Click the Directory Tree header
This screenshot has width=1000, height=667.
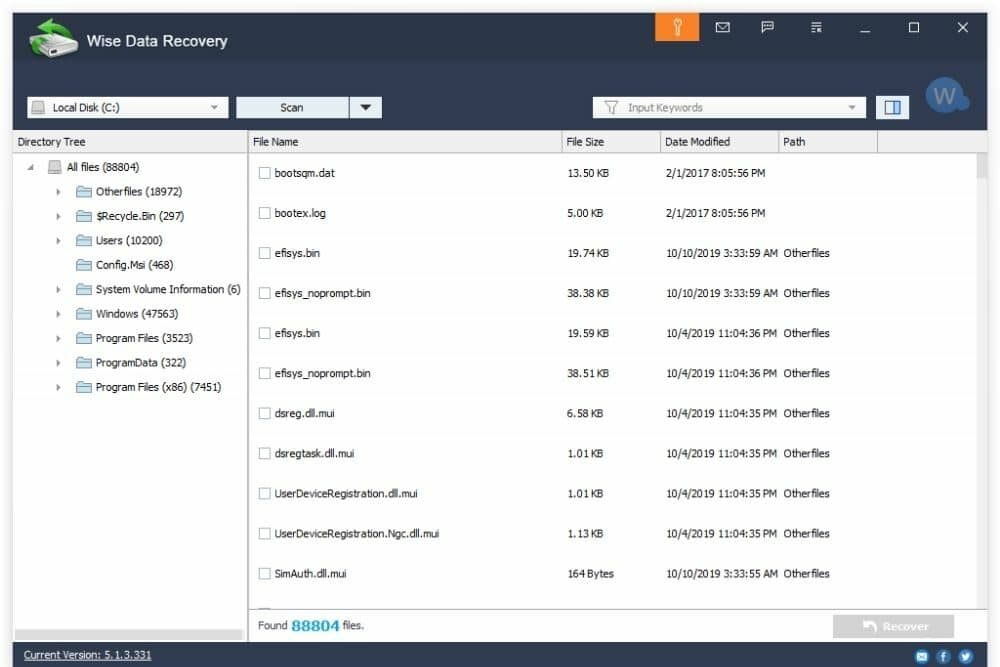(x=129, y=142)
